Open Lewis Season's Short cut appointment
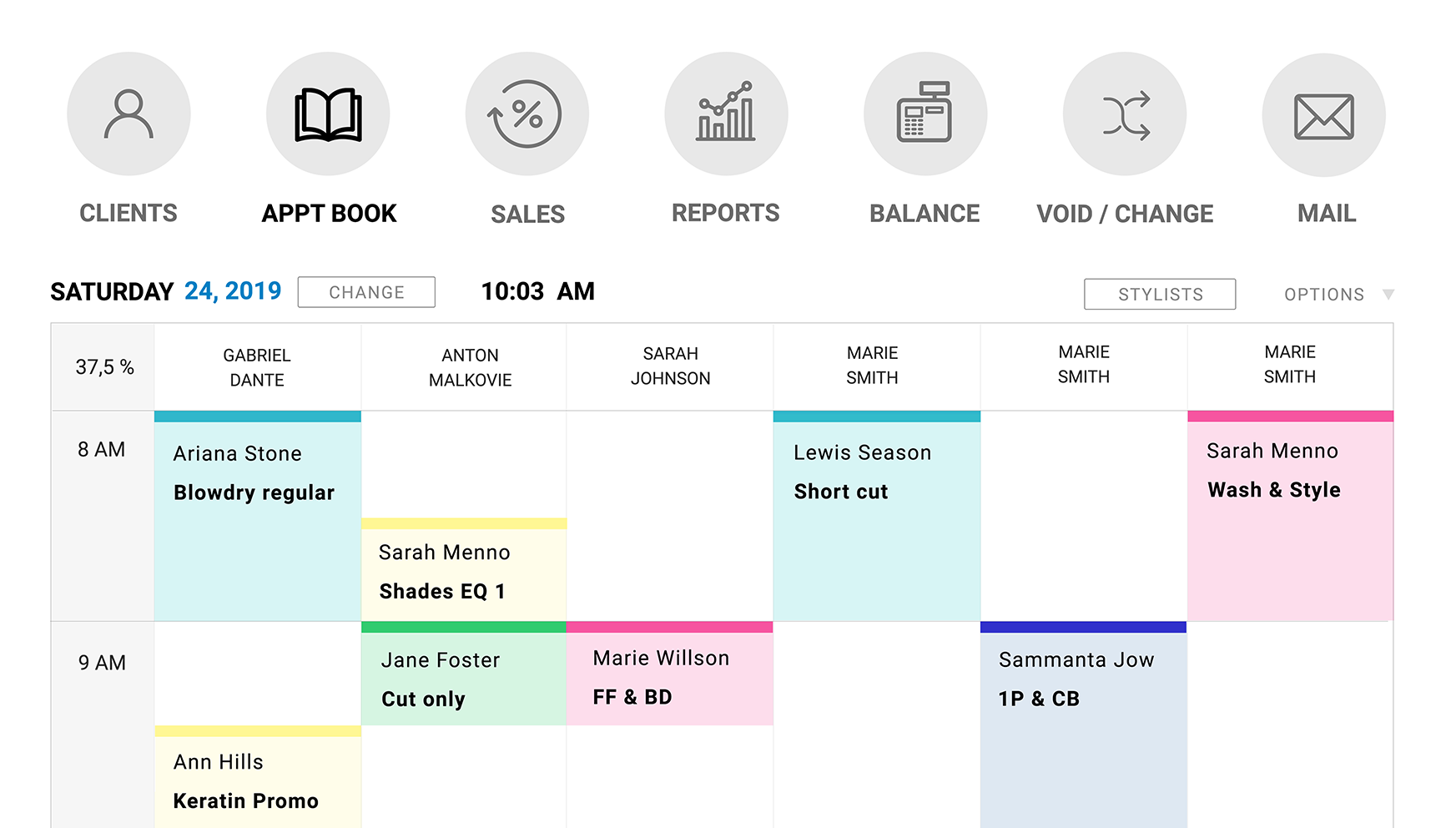The image size is (1456, 828). [x=876, y=517]
